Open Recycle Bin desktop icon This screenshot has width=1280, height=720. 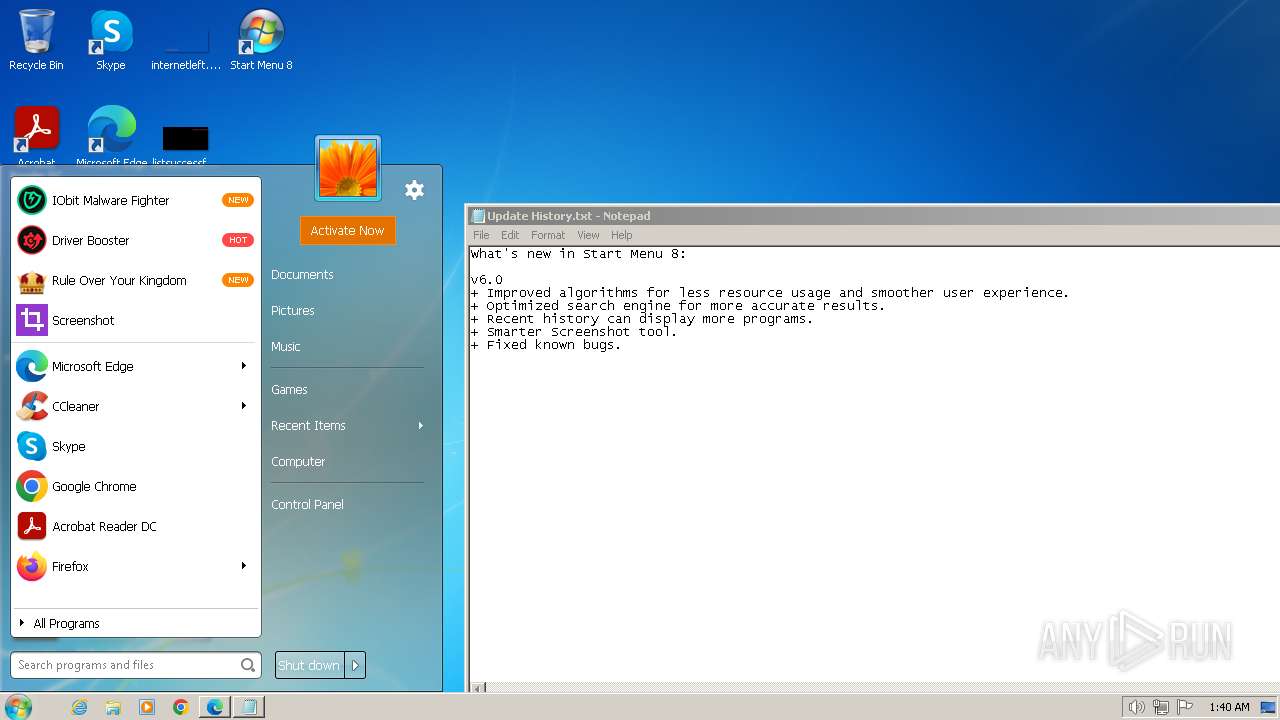pos(36,40)
